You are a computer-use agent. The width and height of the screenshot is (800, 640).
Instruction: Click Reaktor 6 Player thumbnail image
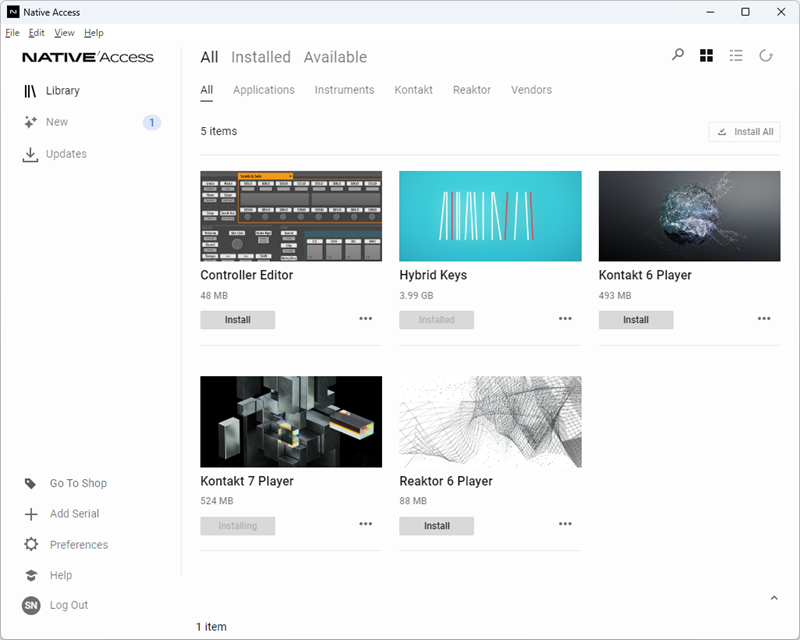(490, 422)
